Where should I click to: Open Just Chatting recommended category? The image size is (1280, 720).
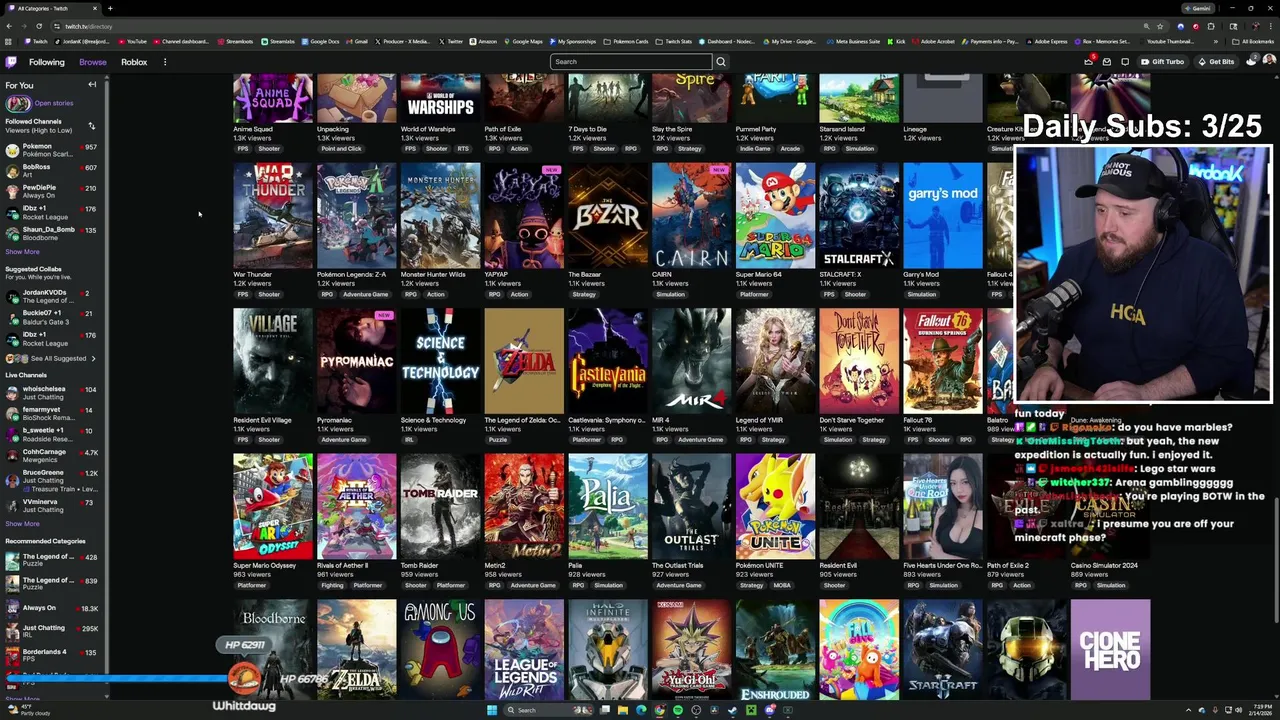click(x=51, y=632)
